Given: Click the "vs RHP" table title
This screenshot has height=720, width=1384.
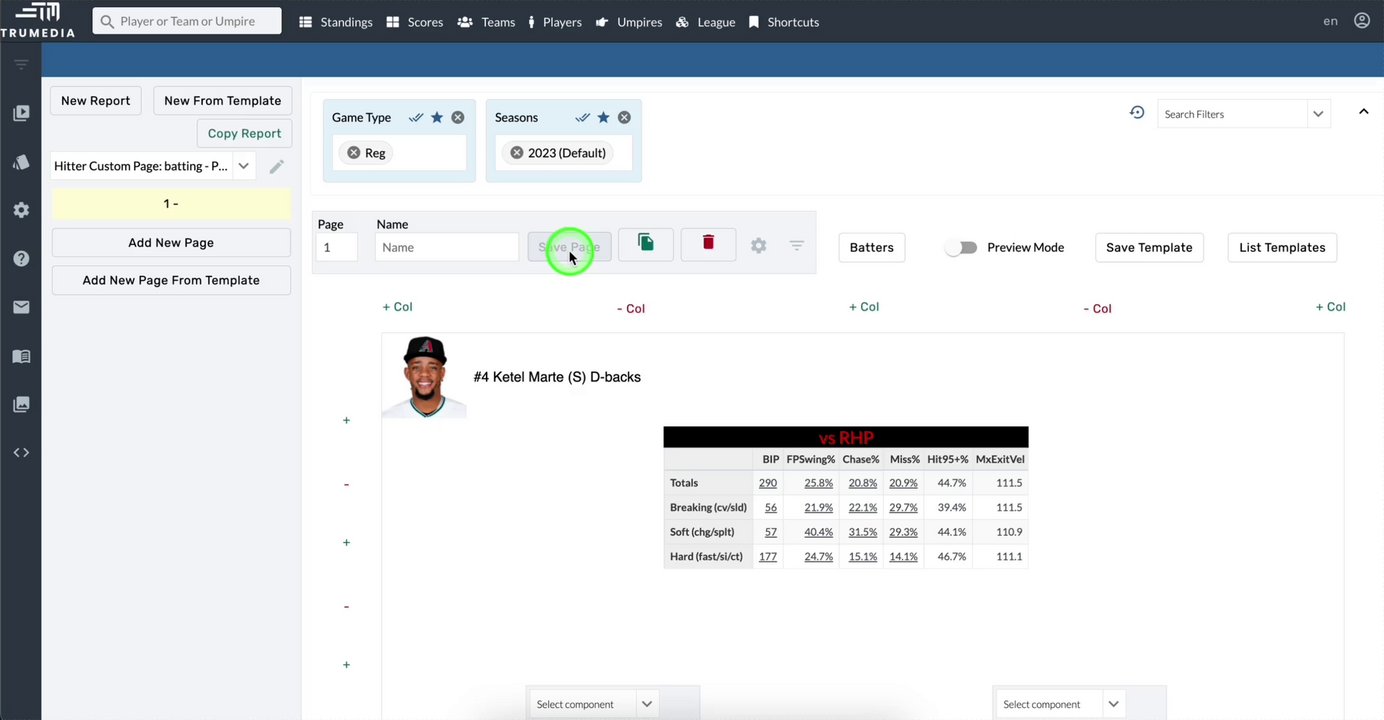Looking at the screenshot, I should click(846, 437).
